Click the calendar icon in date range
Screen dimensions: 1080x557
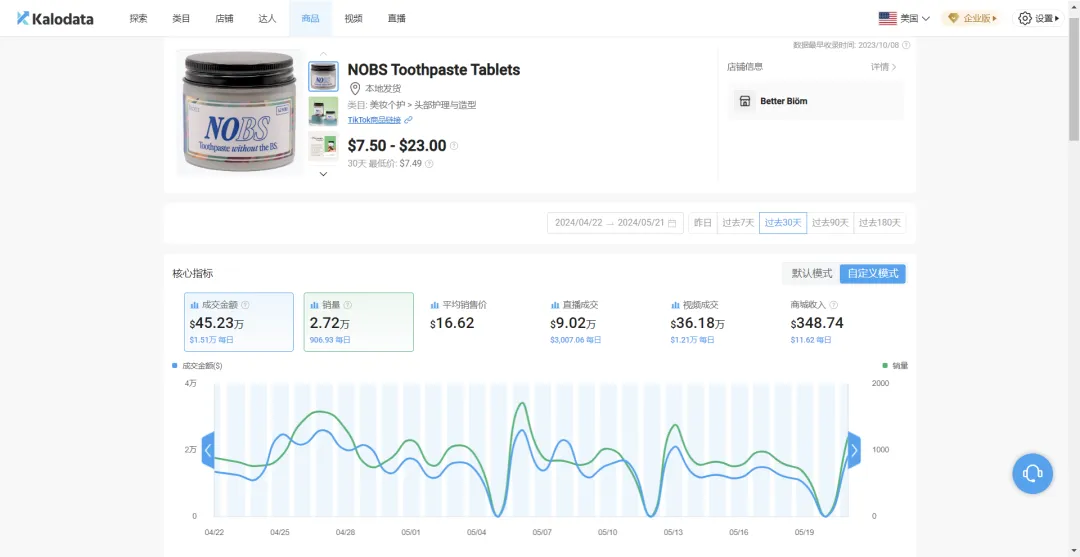(672, 223)
